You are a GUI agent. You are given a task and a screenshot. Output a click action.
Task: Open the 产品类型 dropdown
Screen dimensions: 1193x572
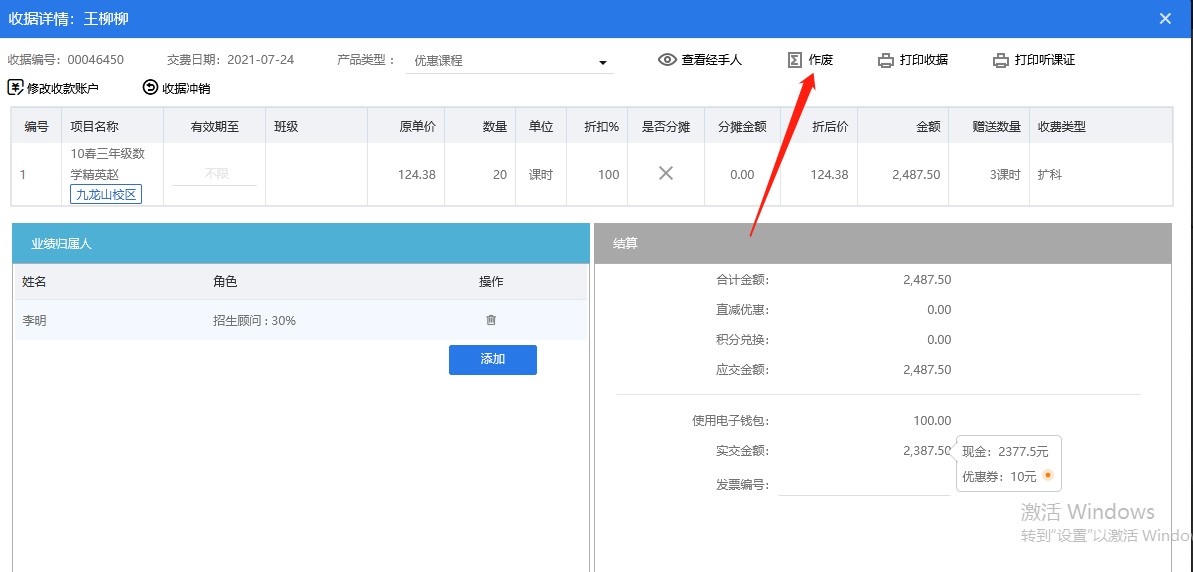point(510,61)
